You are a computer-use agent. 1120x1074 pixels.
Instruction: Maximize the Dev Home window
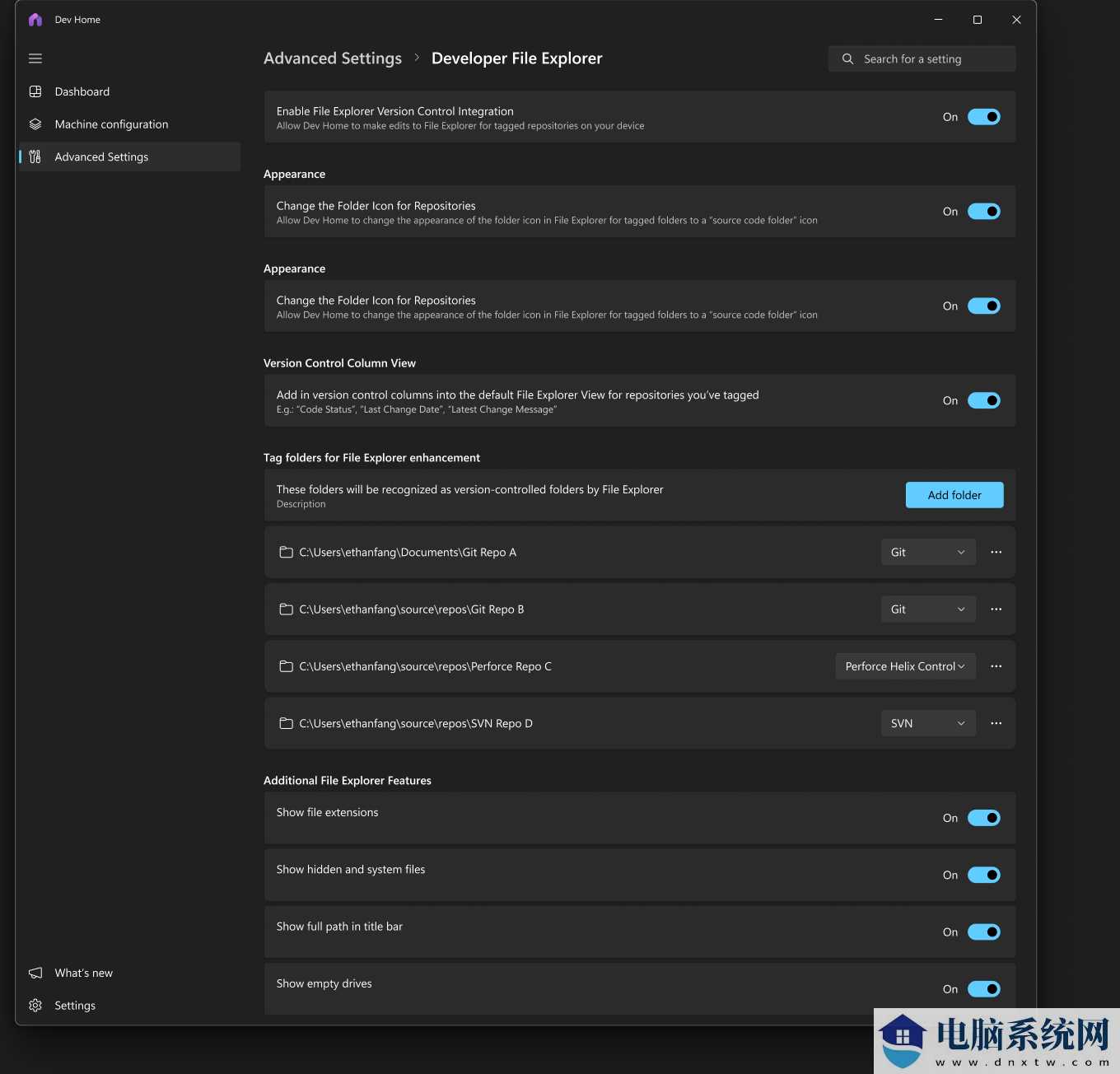978,20
